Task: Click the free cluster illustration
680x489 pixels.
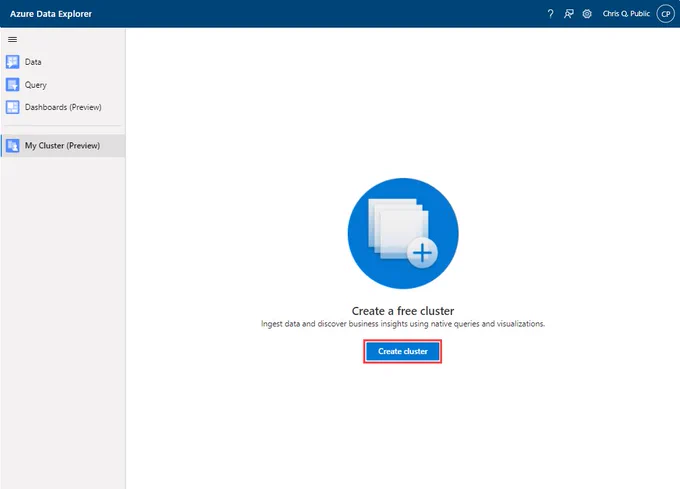Action: tap(403, 233)
